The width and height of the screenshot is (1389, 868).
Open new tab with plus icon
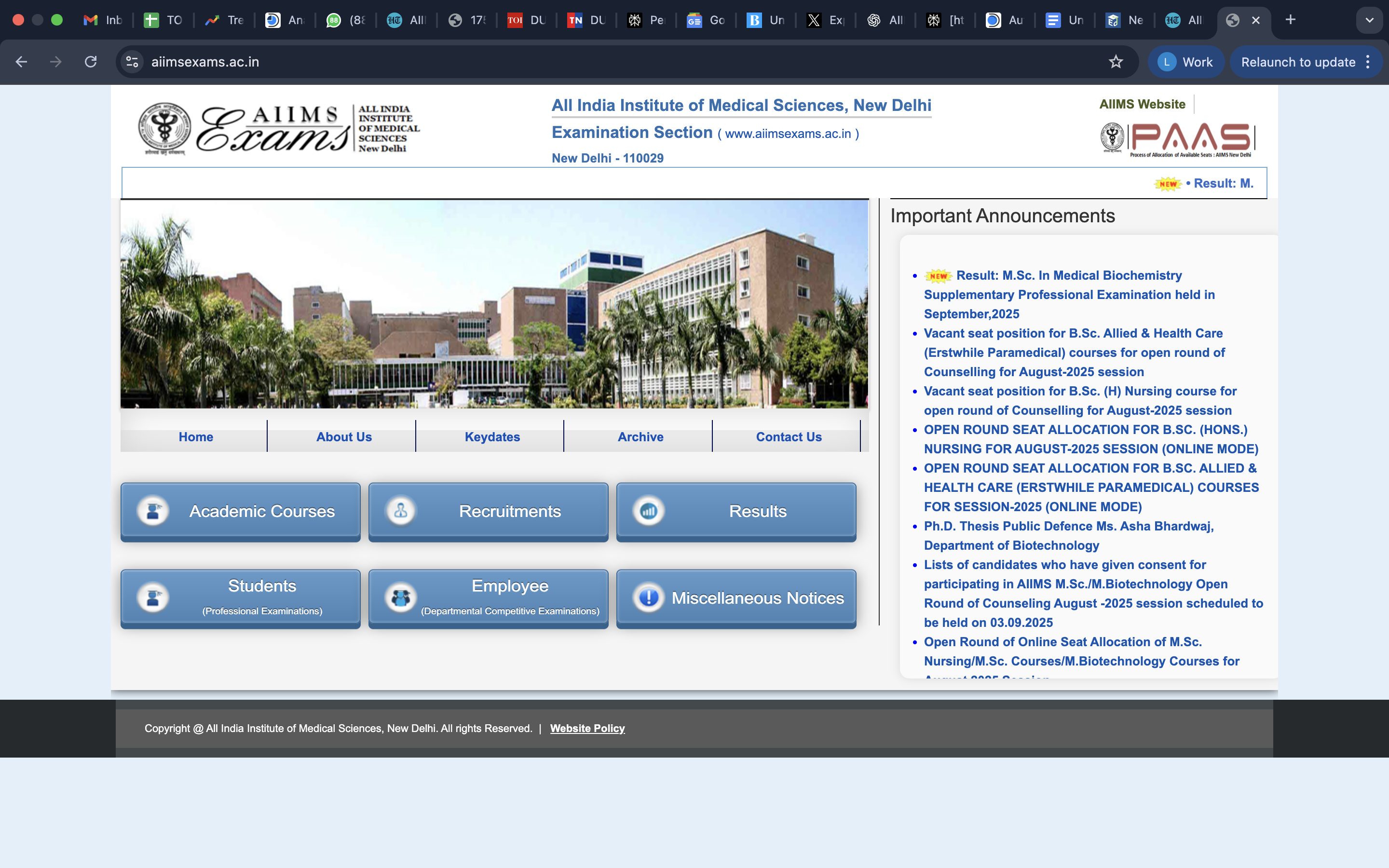click(1290, 20)
